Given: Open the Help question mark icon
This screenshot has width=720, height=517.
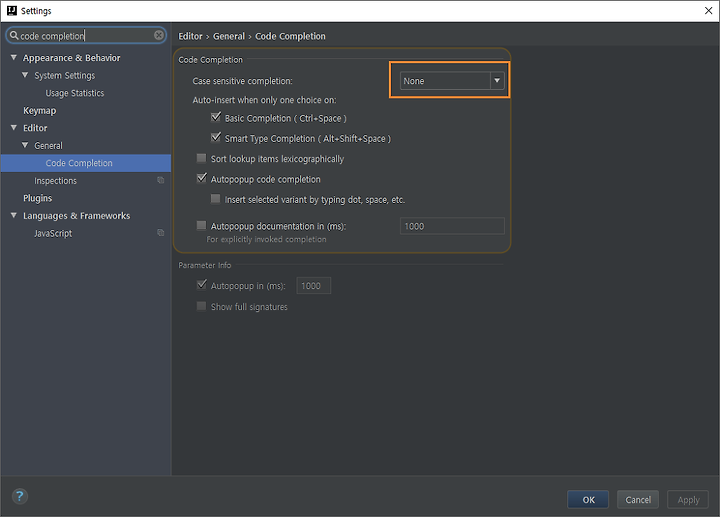Looking at the screenshot, I should 19,496.
